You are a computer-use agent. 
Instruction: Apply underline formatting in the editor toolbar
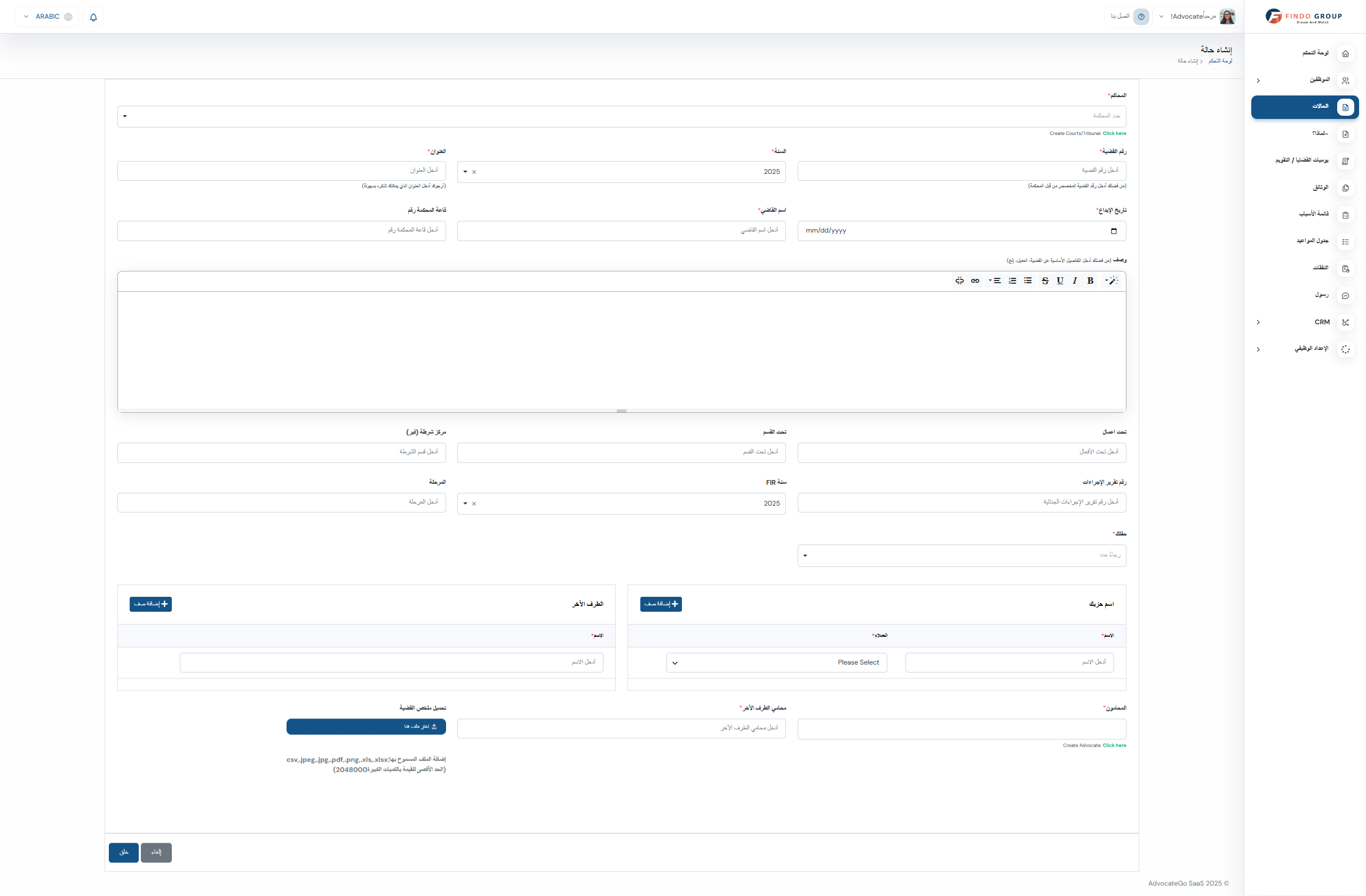(x=1060, y=281)
